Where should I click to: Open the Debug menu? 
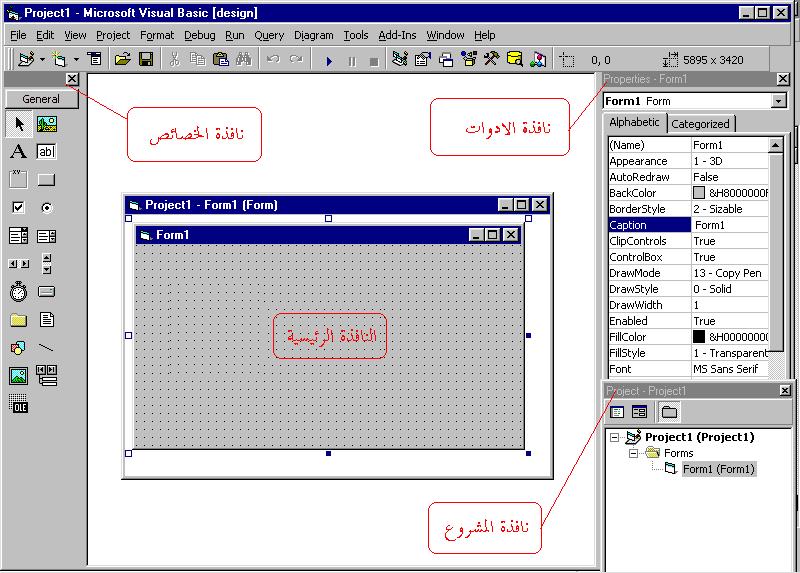(199, 35)
